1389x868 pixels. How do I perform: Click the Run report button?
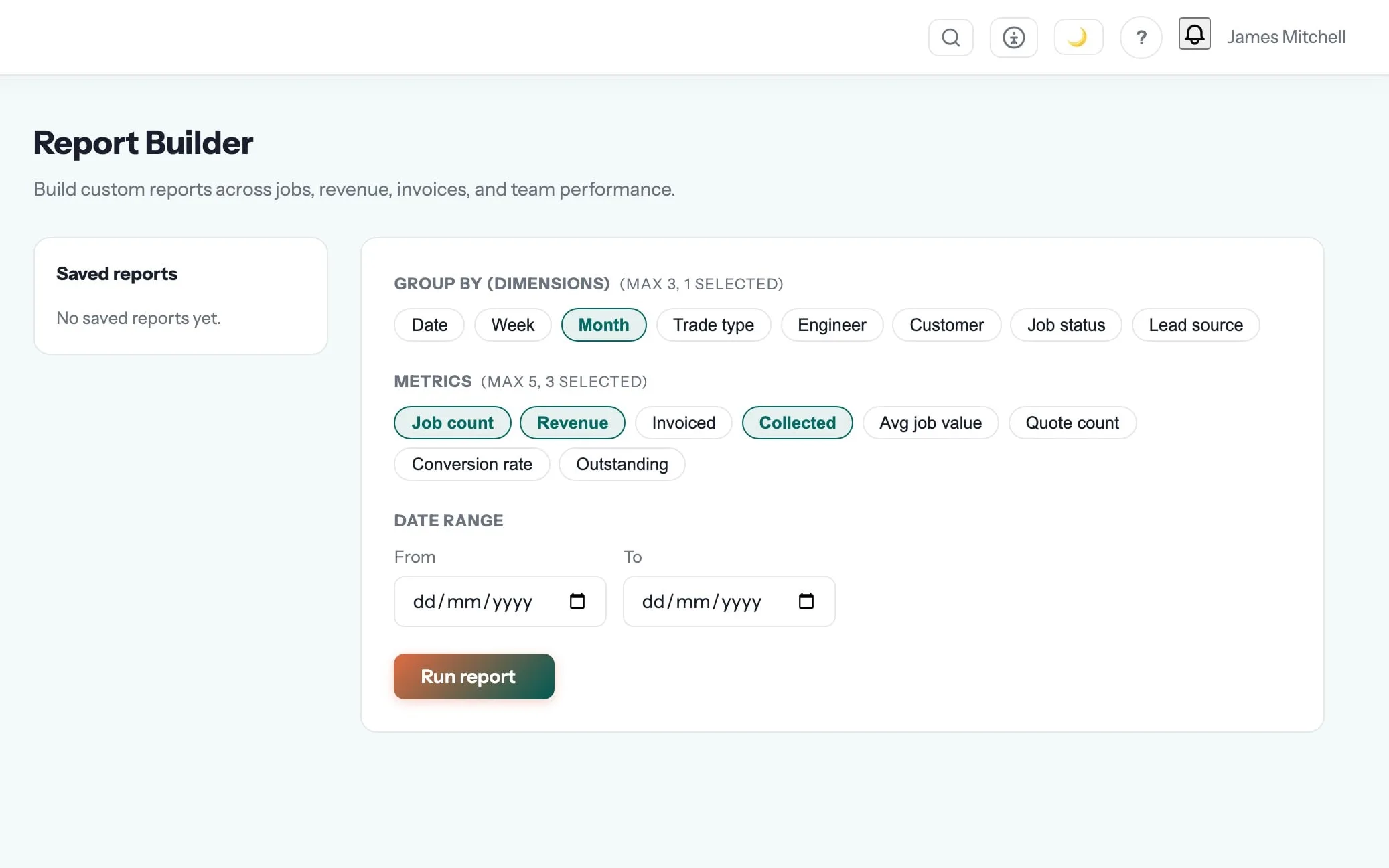click(x=473, y=676)
